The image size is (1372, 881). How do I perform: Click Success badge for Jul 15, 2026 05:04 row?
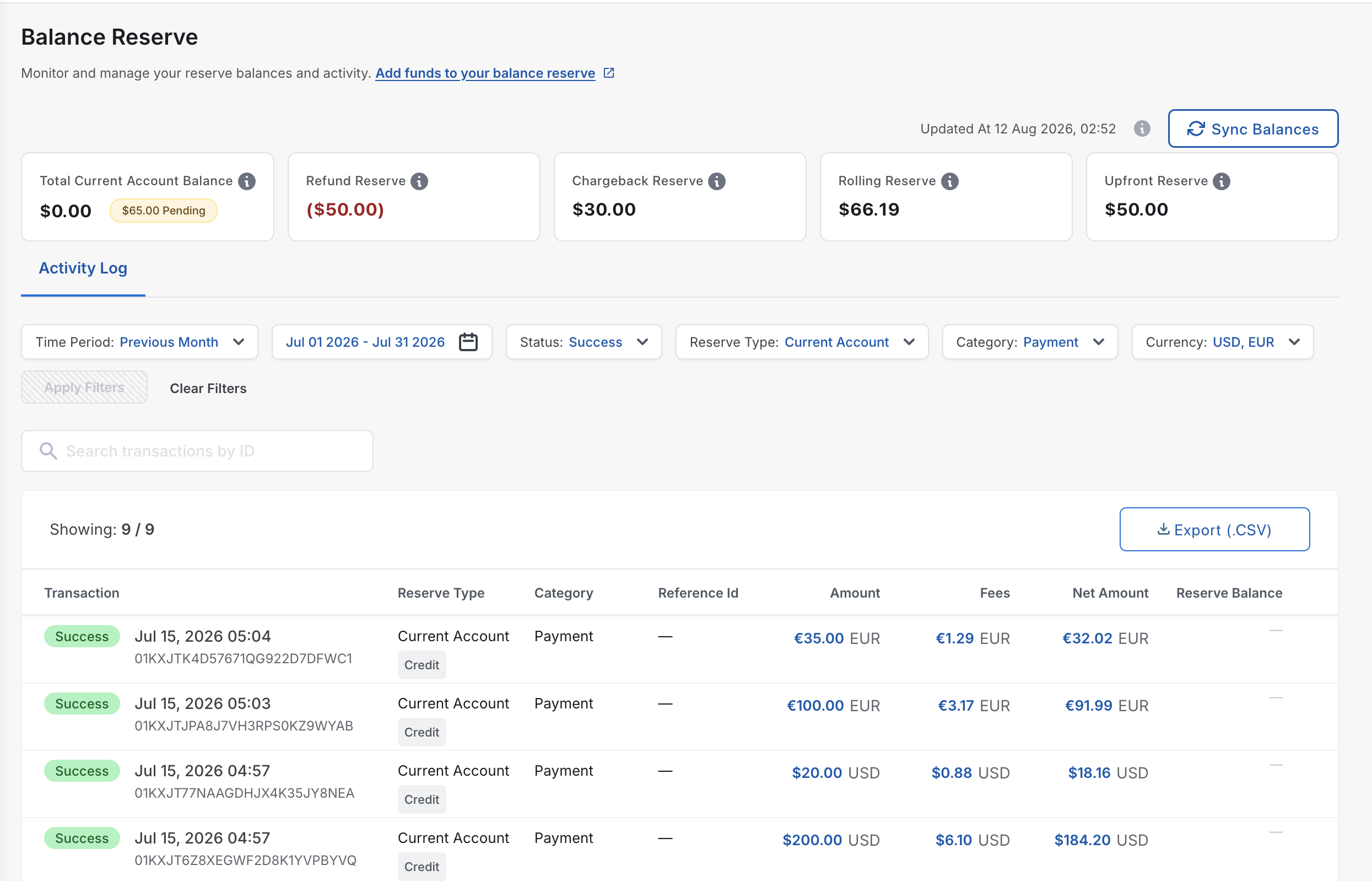[x=82, y=636]
